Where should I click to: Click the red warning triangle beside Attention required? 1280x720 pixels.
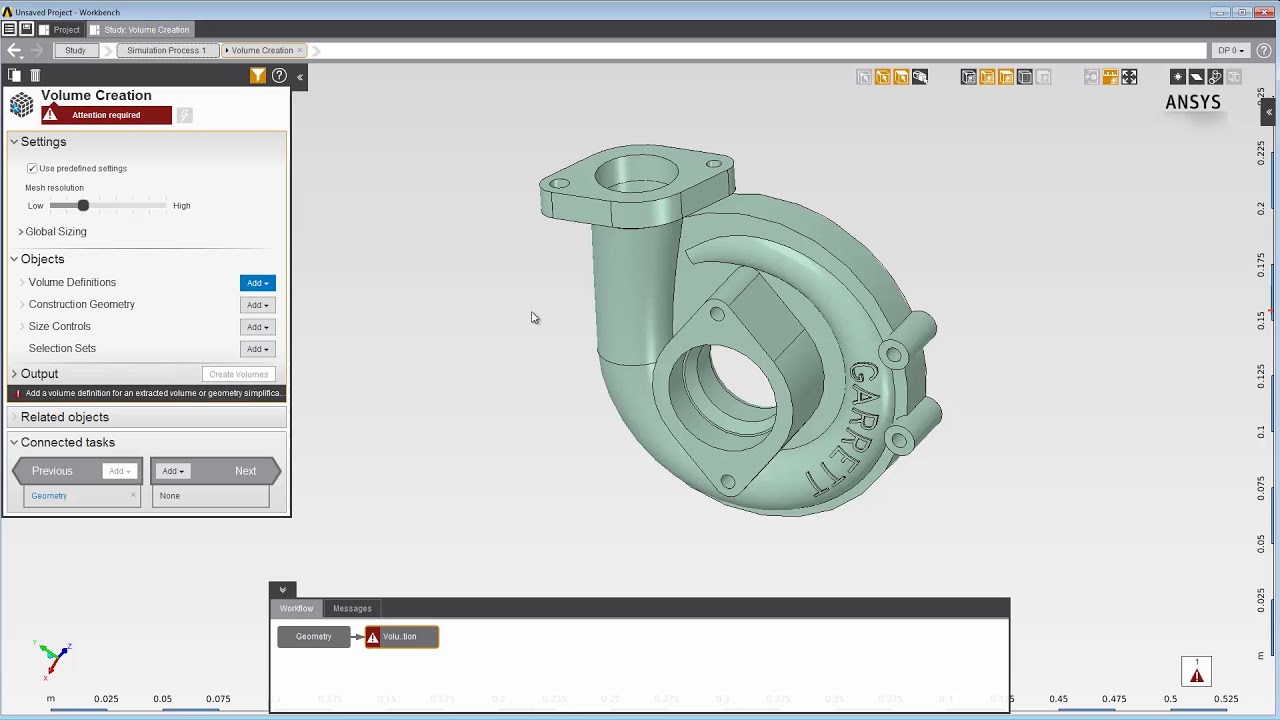(50, 114)
